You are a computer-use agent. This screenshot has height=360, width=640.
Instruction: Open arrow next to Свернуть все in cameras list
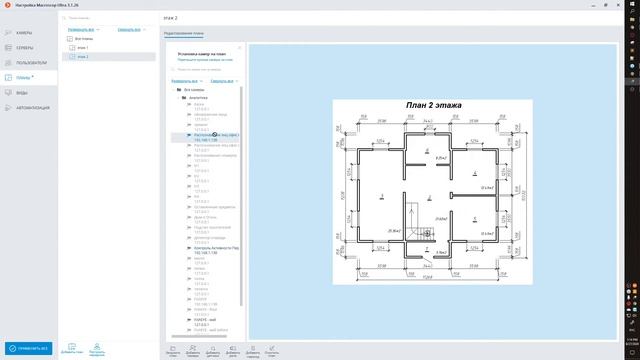pyautogui.click(x=237, y=81)
